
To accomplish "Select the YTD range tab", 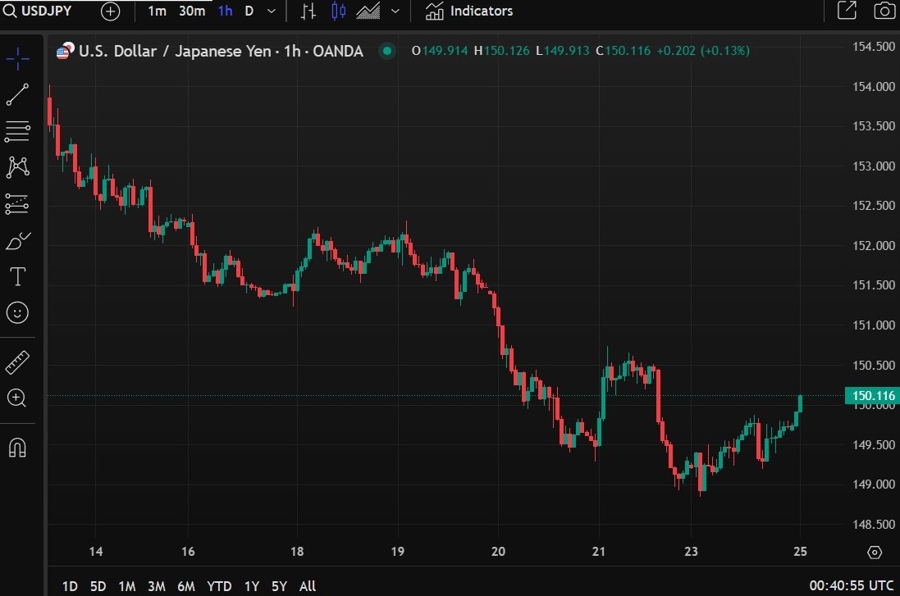I will click(219, 586).
